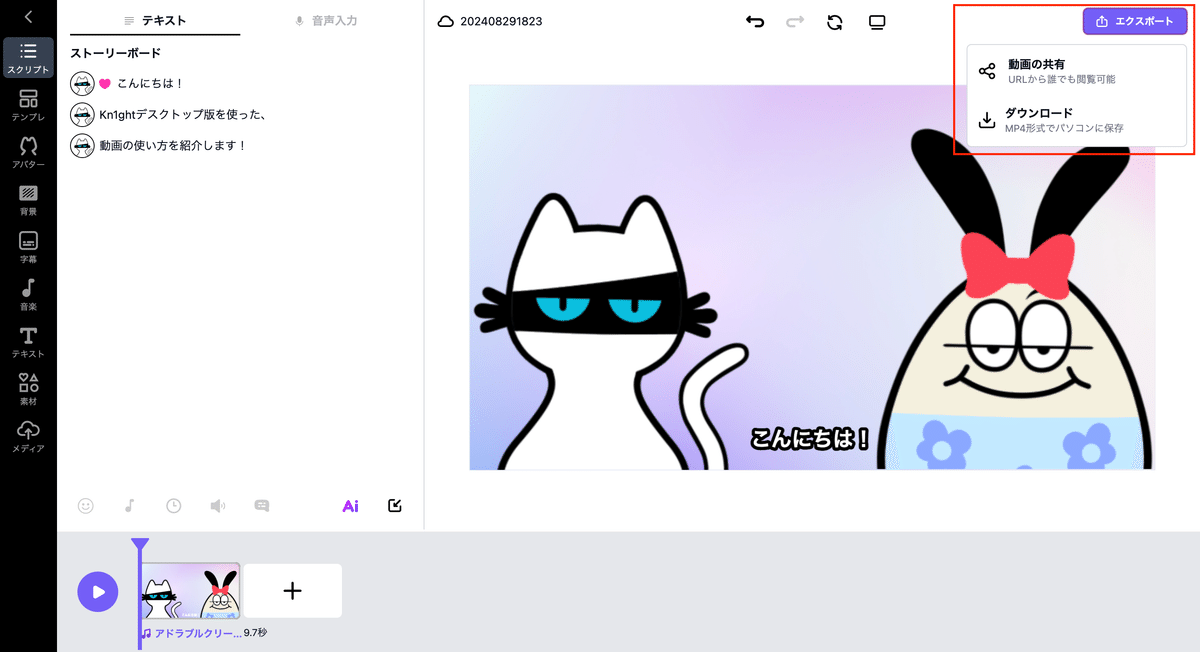Open the テキスト text panel in the sidebar

click(x=28, y=342)
